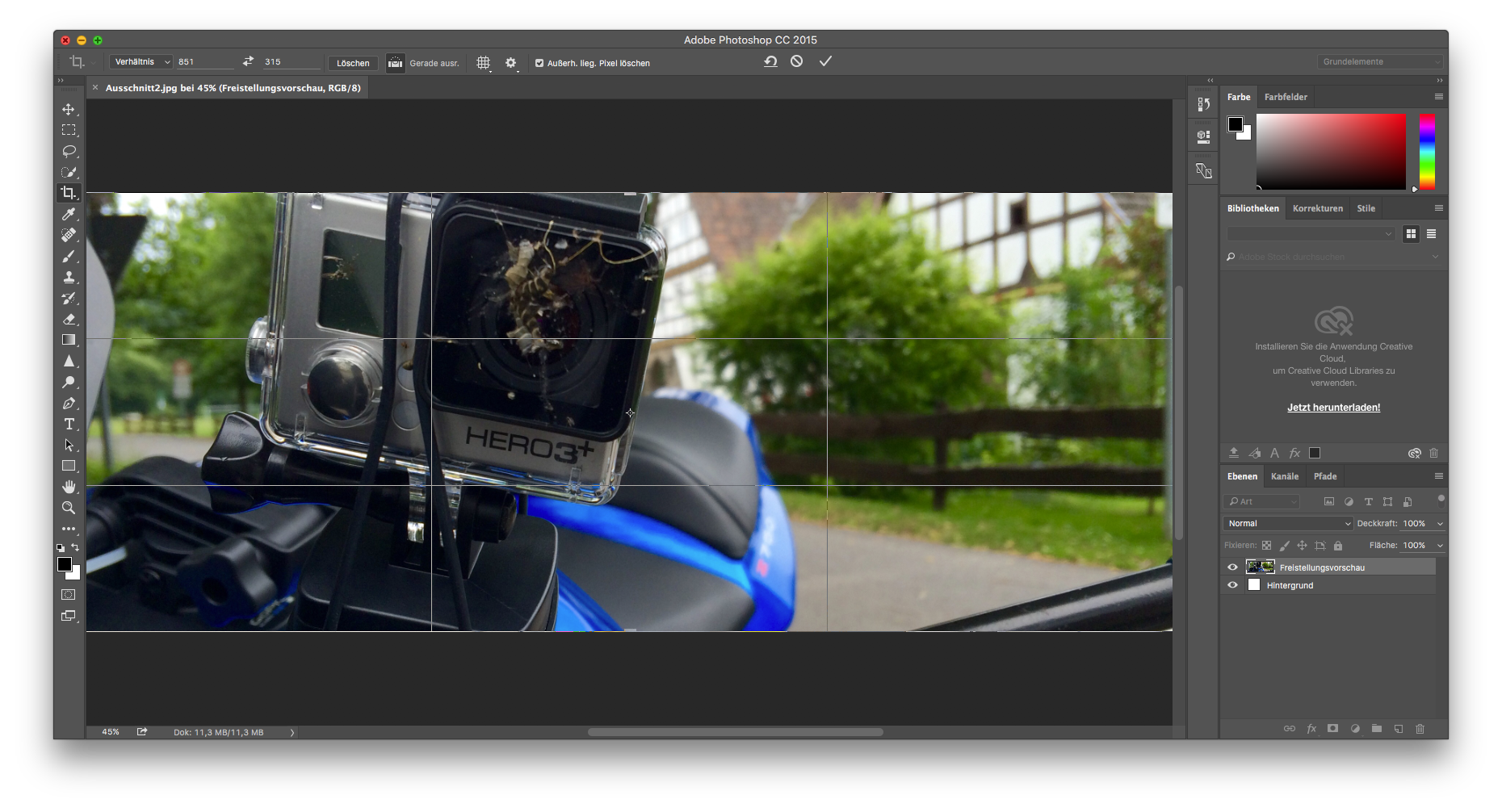The height and width of the screenshot is (812, 1502).
Task: Click the hue spectrum slider
Action: tap(1427, 152)
